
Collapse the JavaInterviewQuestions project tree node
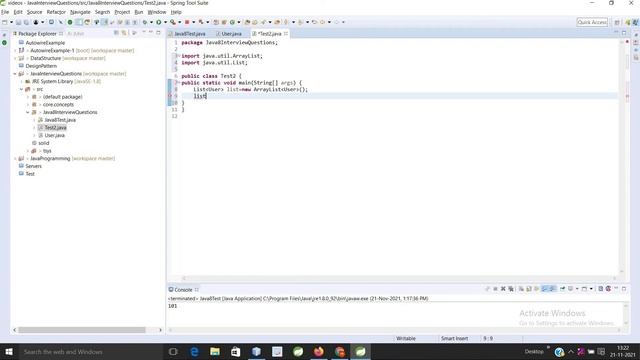coord(15,74)
